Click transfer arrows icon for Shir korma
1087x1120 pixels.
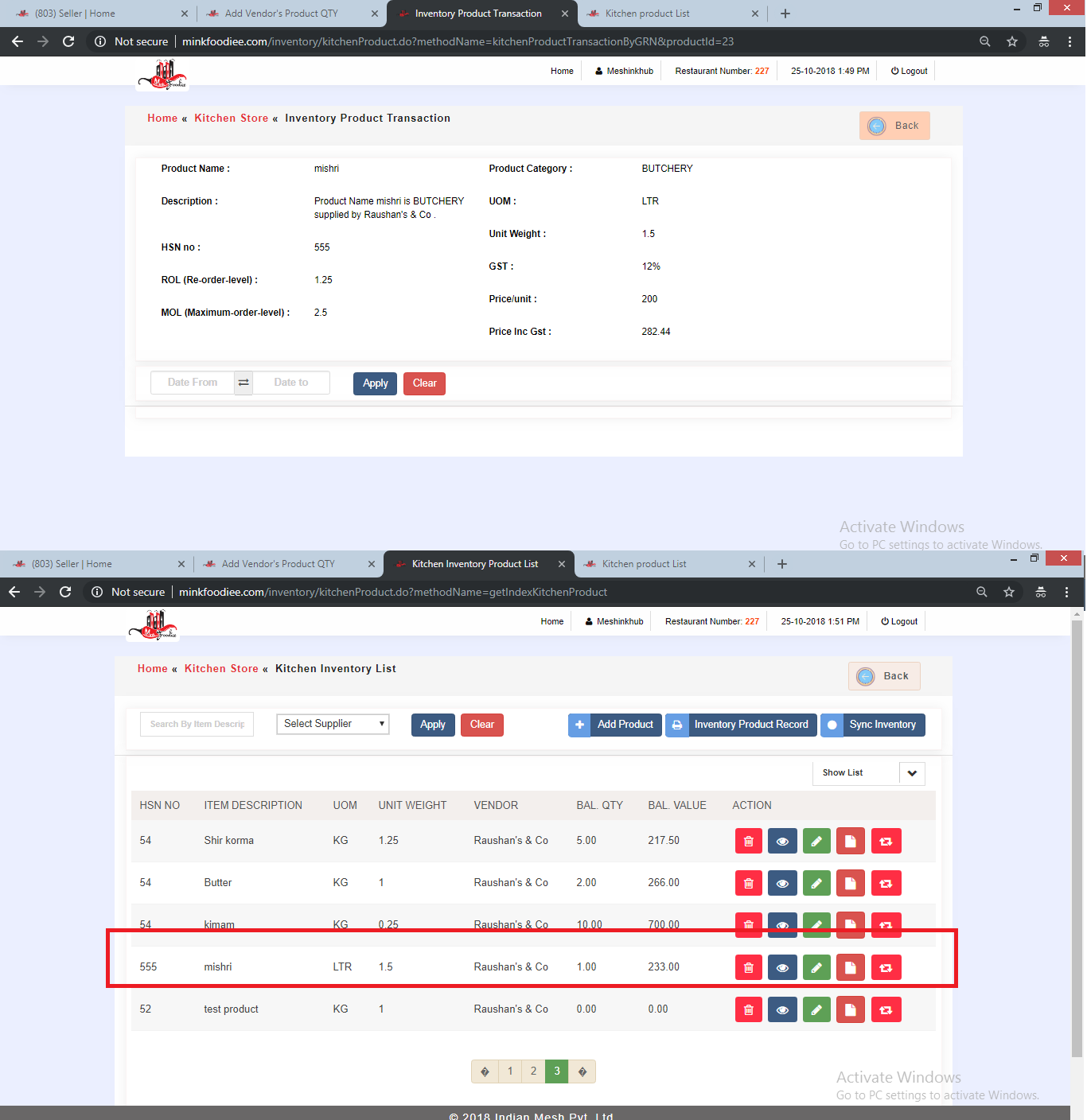coord(886,841)
